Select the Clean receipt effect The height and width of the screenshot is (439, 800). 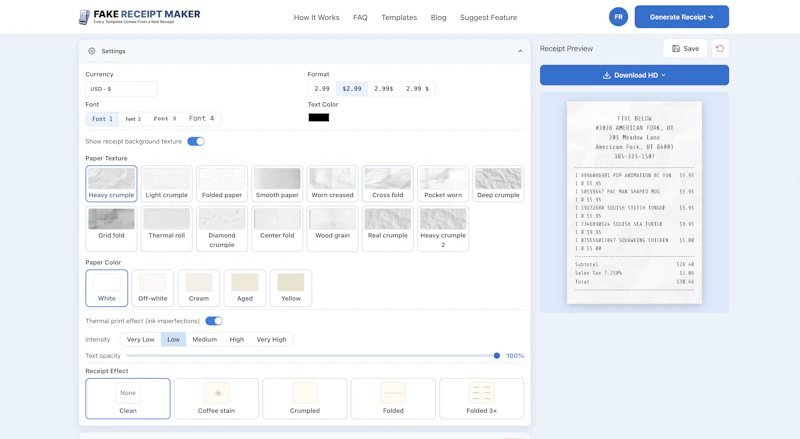[x=128, y=399]
